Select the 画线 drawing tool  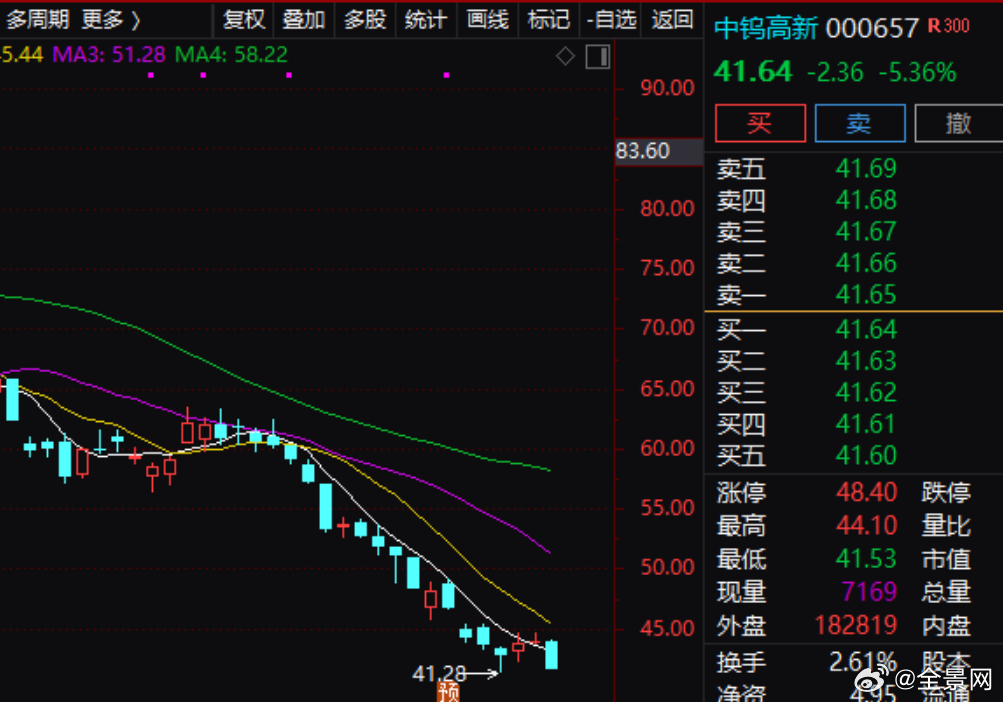(487, 20)
